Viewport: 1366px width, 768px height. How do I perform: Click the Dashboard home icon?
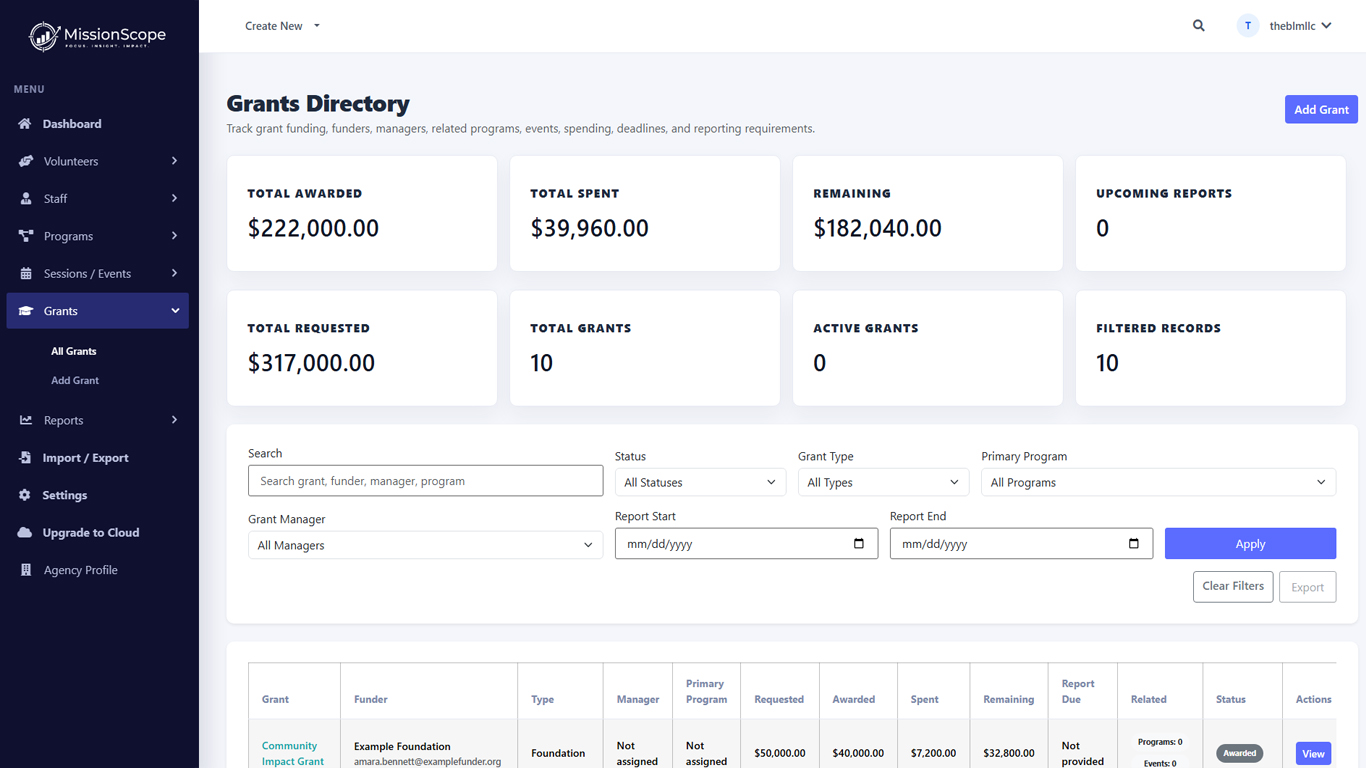coord(25,124)
